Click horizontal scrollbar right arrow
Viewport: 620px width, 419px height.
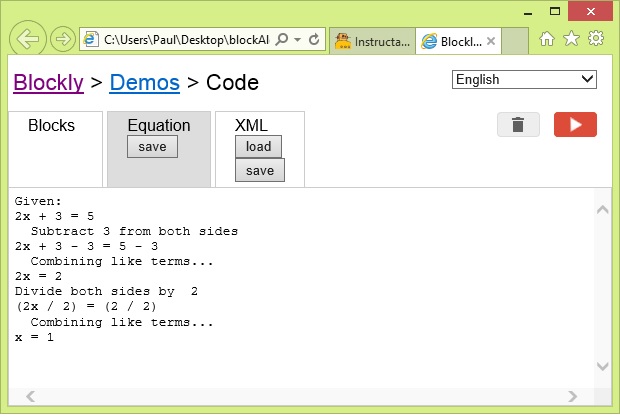point(573,396)
